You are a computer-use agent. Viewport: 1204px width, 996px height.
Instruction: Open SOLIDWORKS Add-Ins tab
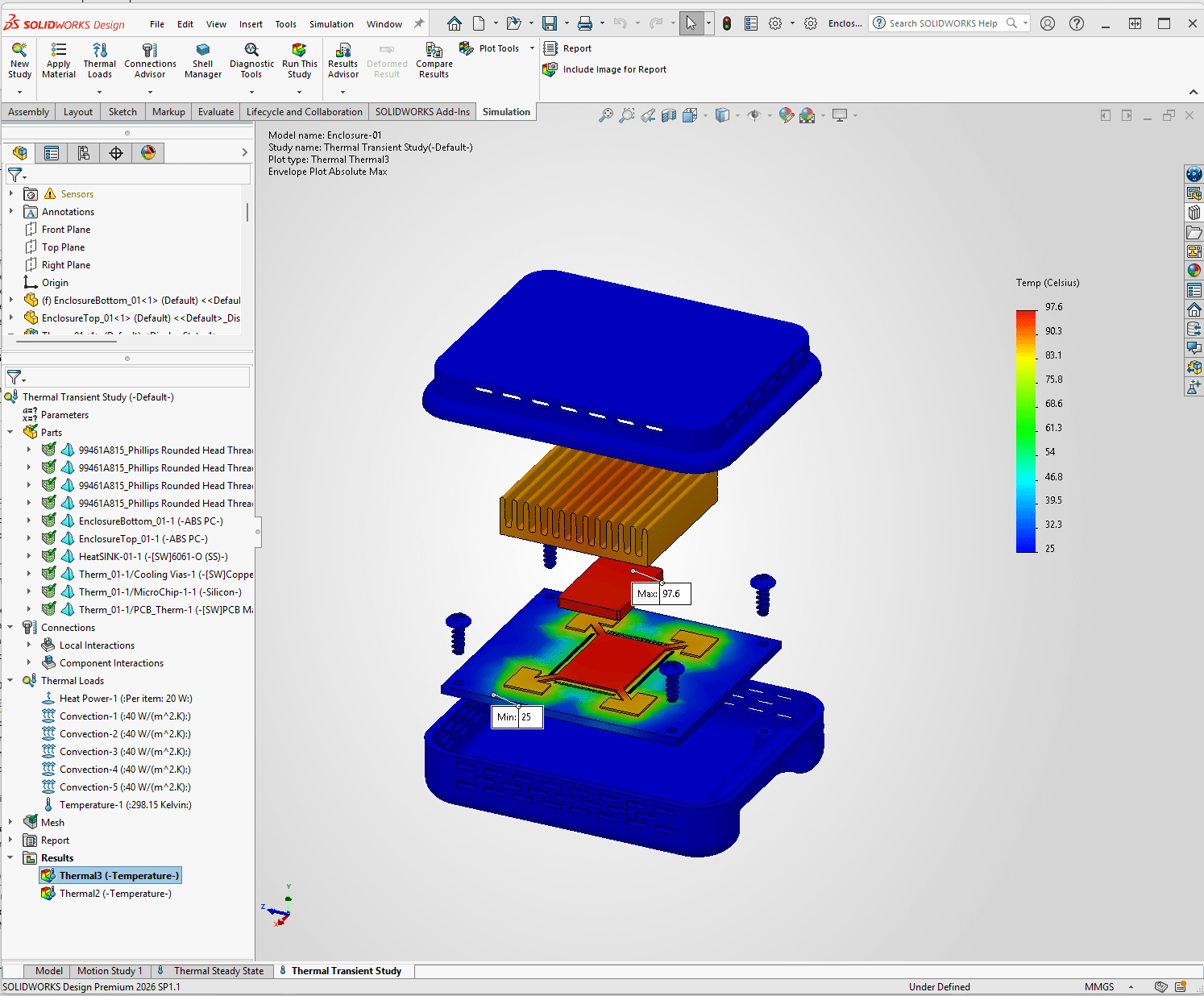(x=422, y=112)
